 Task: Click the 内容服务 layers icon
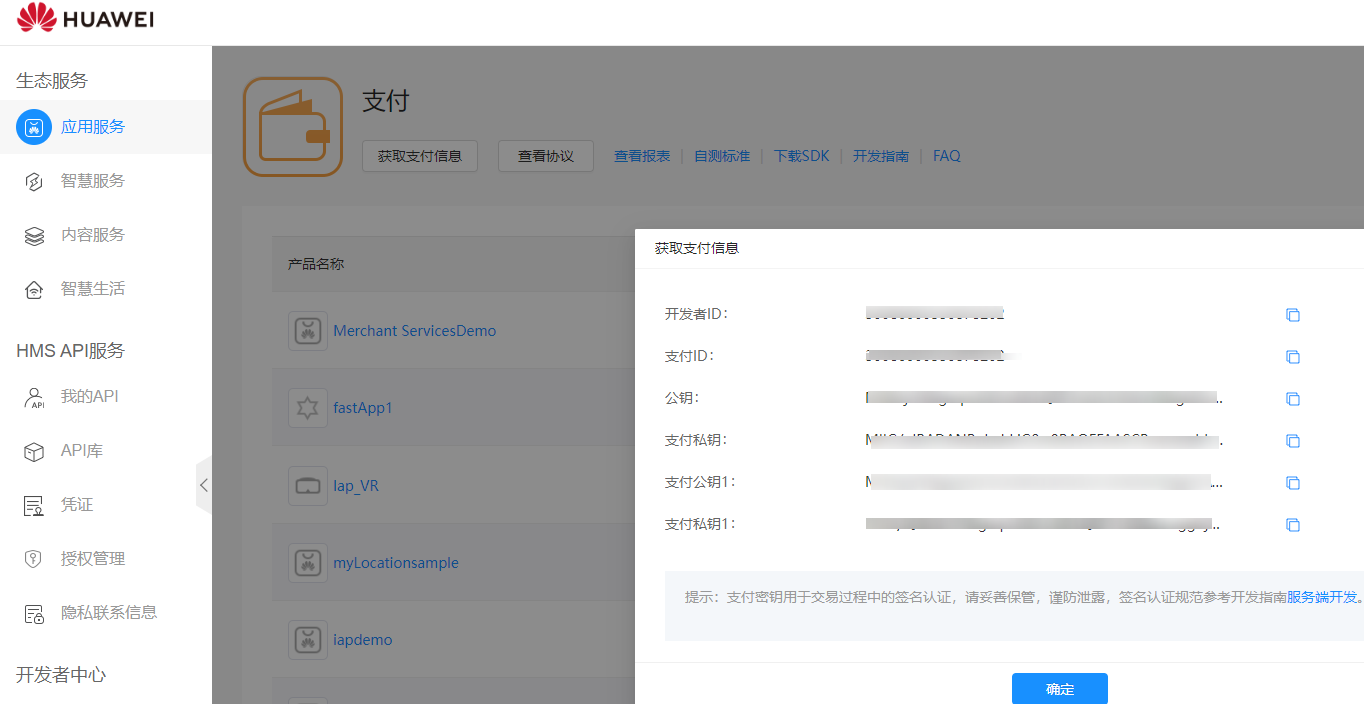coord(34,236)
